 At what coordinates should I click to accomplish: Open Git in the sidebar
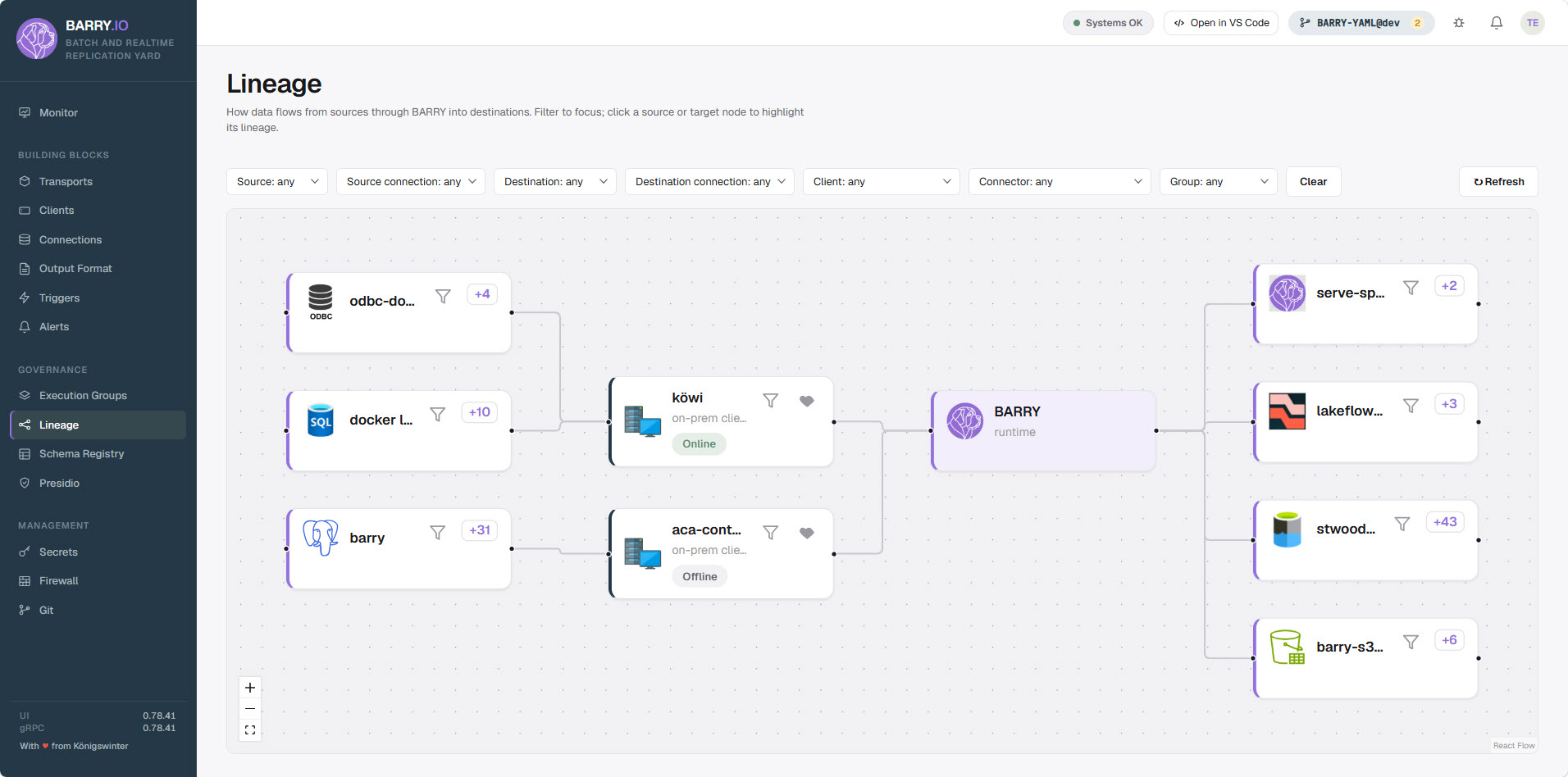(x=98, y=611)
